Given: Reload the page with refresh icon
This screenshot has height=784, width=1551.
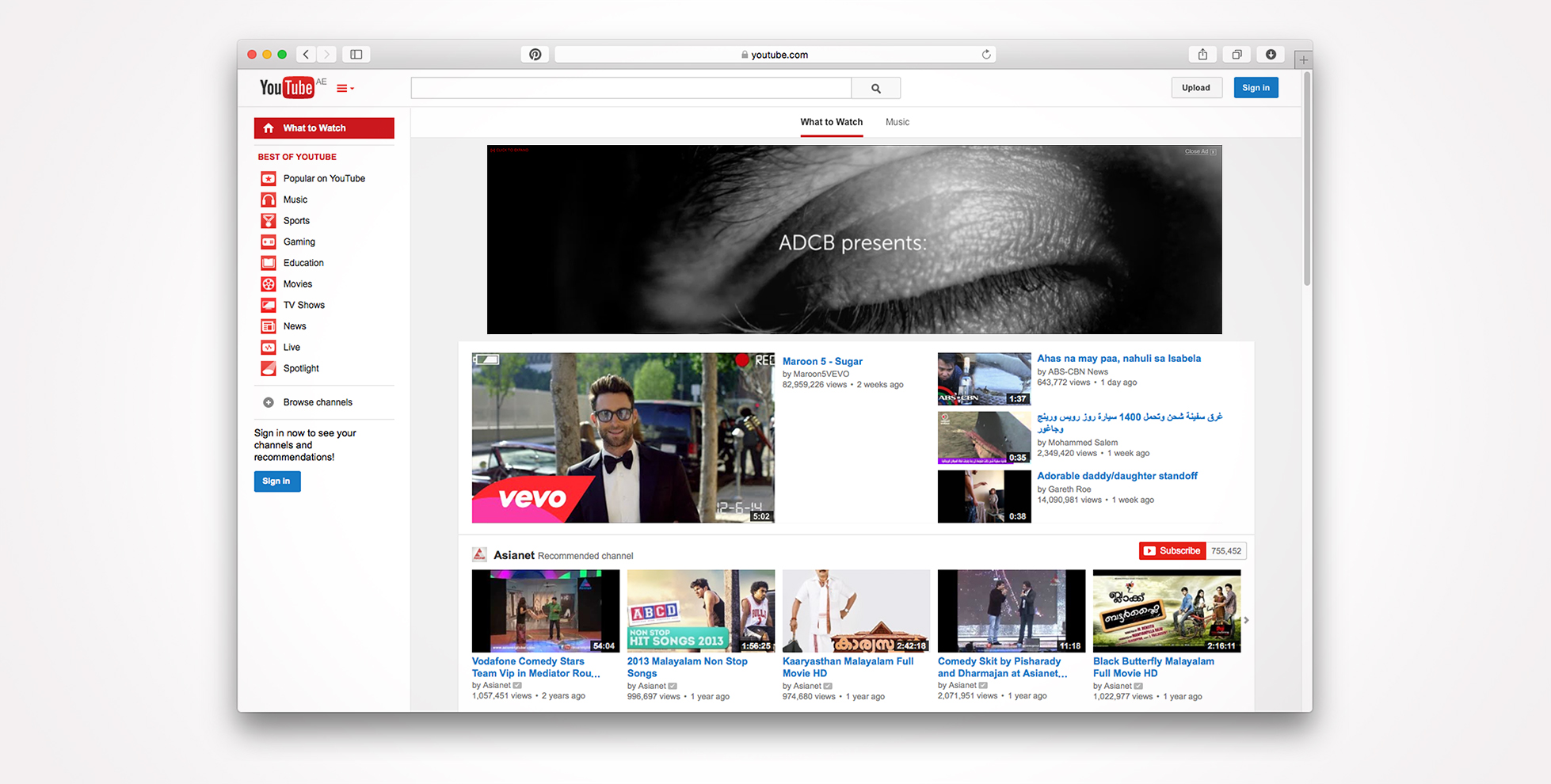Looking at the screenshot, I should (986, 55).
